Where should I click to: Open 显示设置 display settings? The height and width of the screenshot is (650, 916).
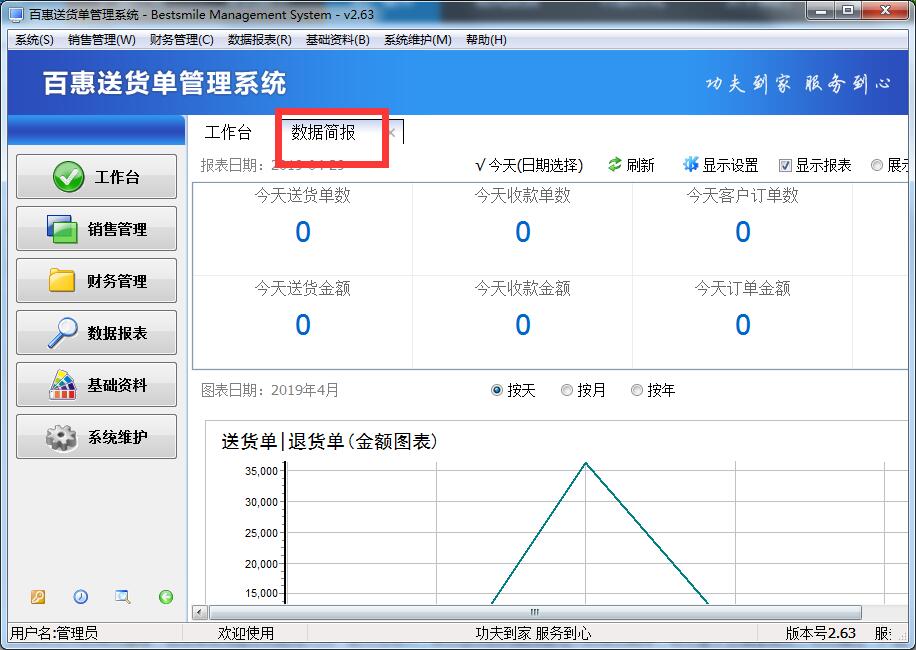[x=720, y=166]
